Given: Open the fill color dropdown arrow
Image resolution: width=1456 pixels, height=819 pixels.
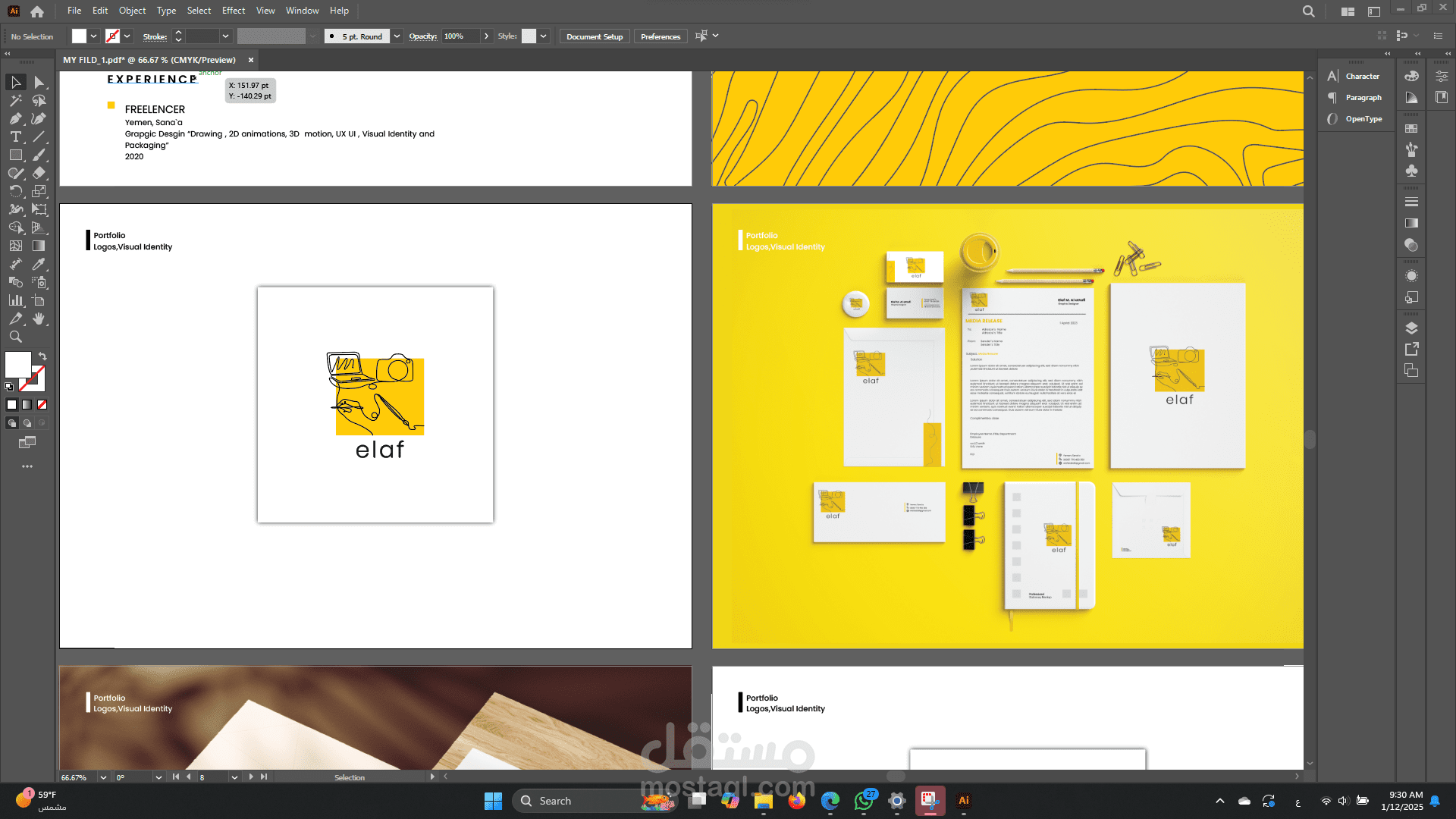Looking at the screenshot, I should [93, 36].
